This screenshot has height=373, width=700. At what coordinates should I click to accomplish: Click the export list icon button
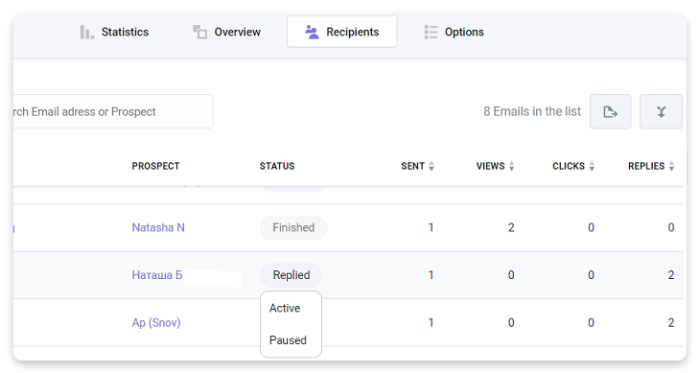(610, 112)
